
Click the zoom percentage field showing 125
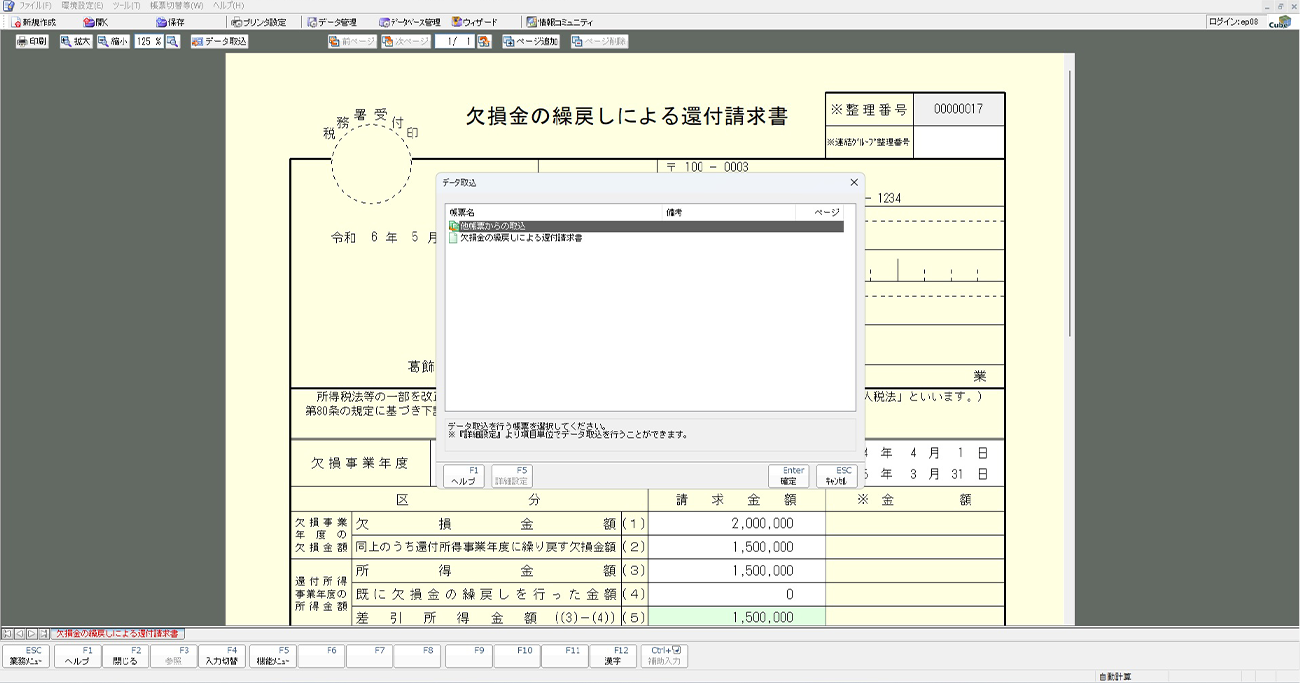pos(144,42)
